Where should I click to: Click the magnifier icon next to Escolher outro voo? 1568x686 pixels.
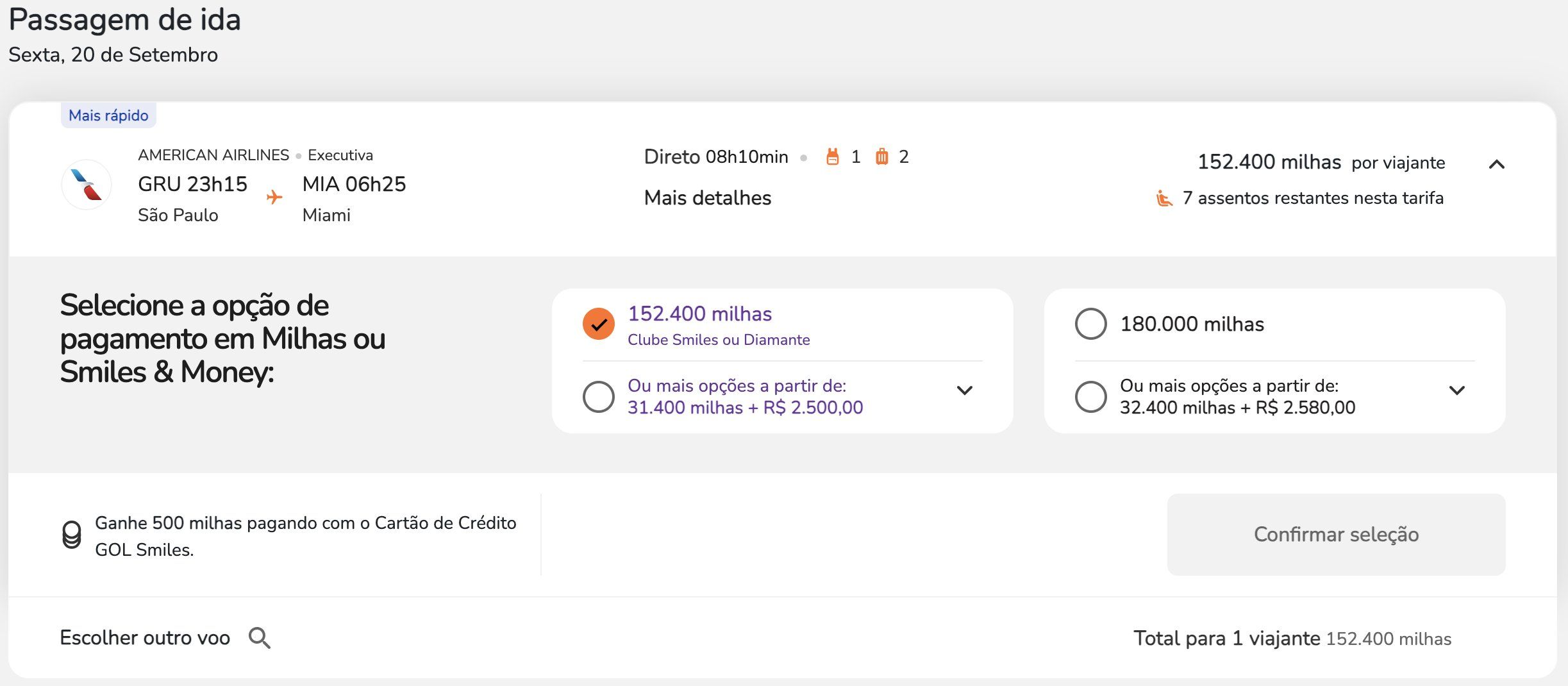[260, 638]
